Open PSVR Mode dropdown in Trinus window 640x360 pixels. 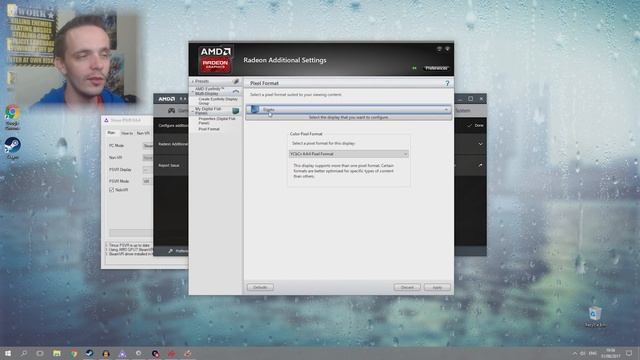(147, 181)
